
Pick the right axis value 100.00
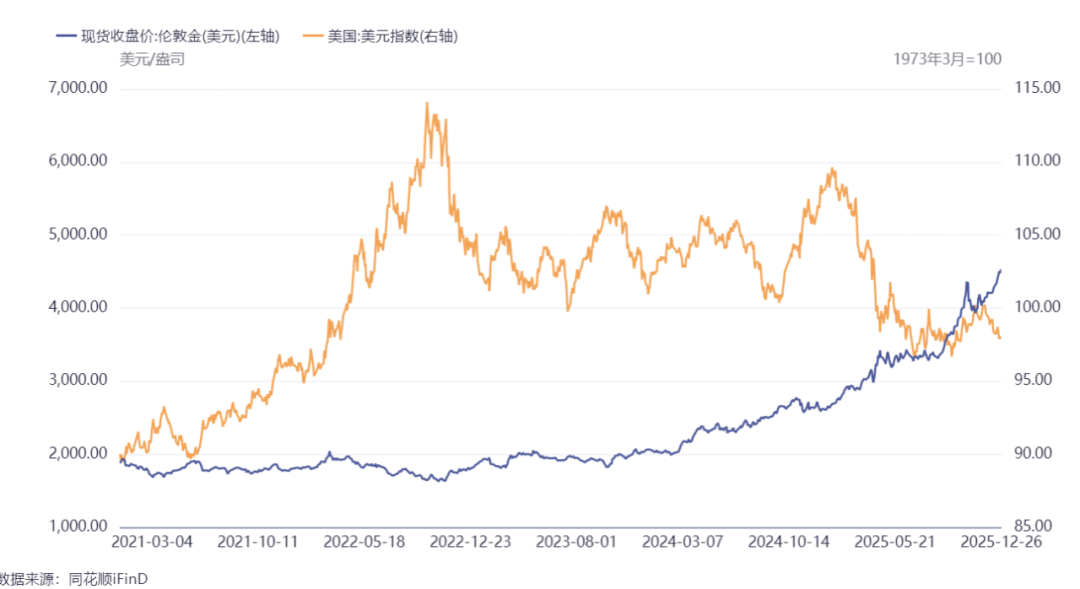point(1037,307)
